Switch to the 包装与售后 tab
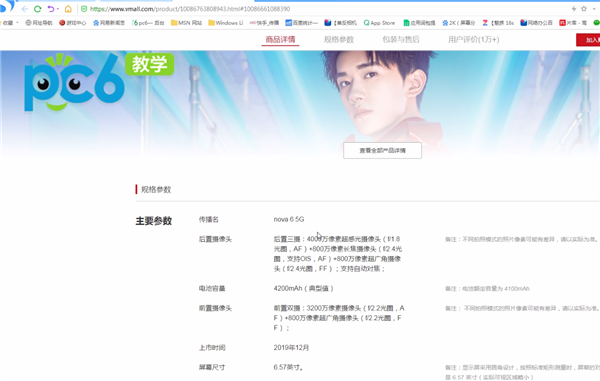This screenshot has width=600, height=381. point(401,39)
